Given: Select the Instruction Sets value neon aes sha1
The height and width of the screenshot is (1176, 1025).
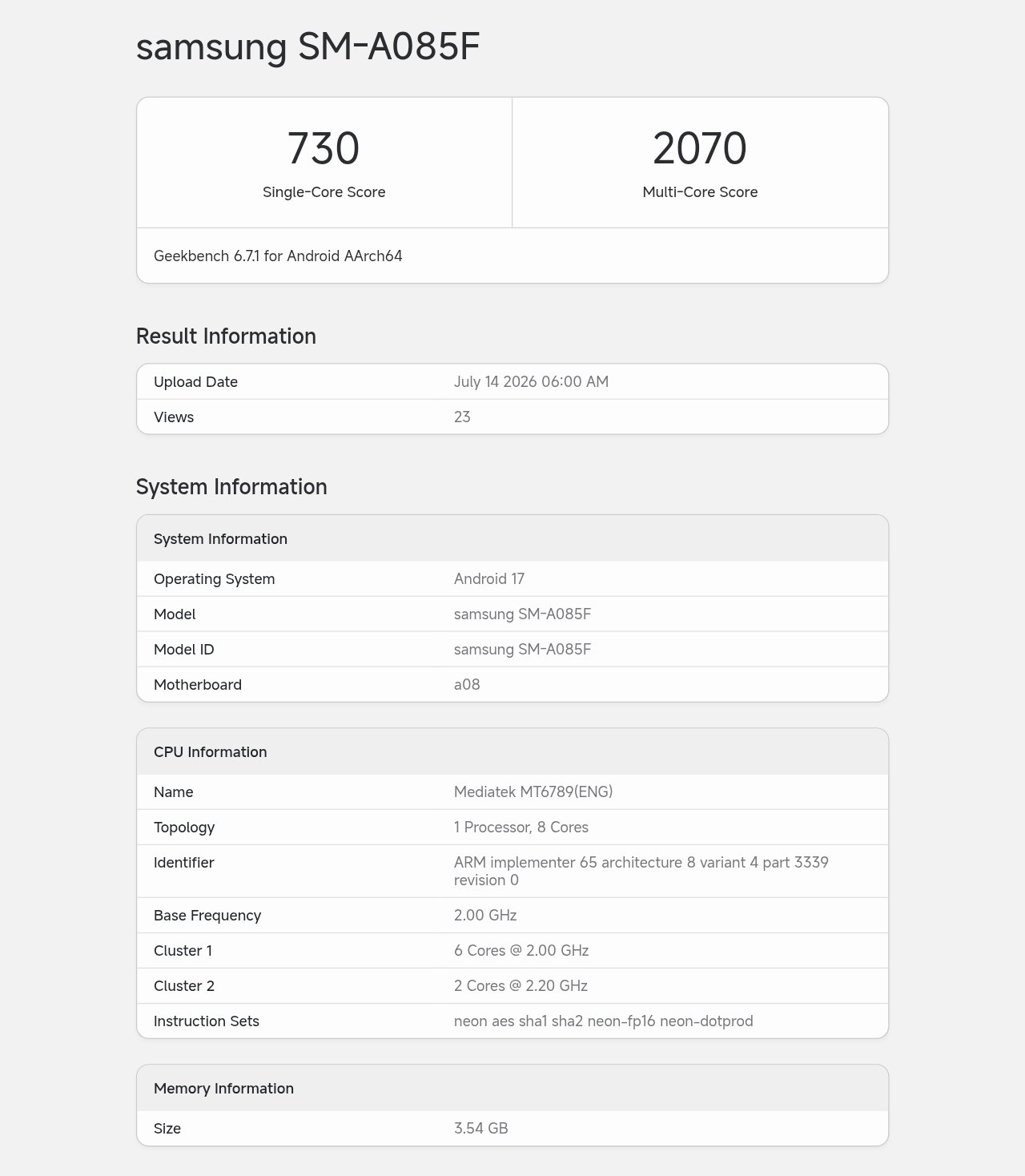Looking at the screenshot, I should point(604,1021).
